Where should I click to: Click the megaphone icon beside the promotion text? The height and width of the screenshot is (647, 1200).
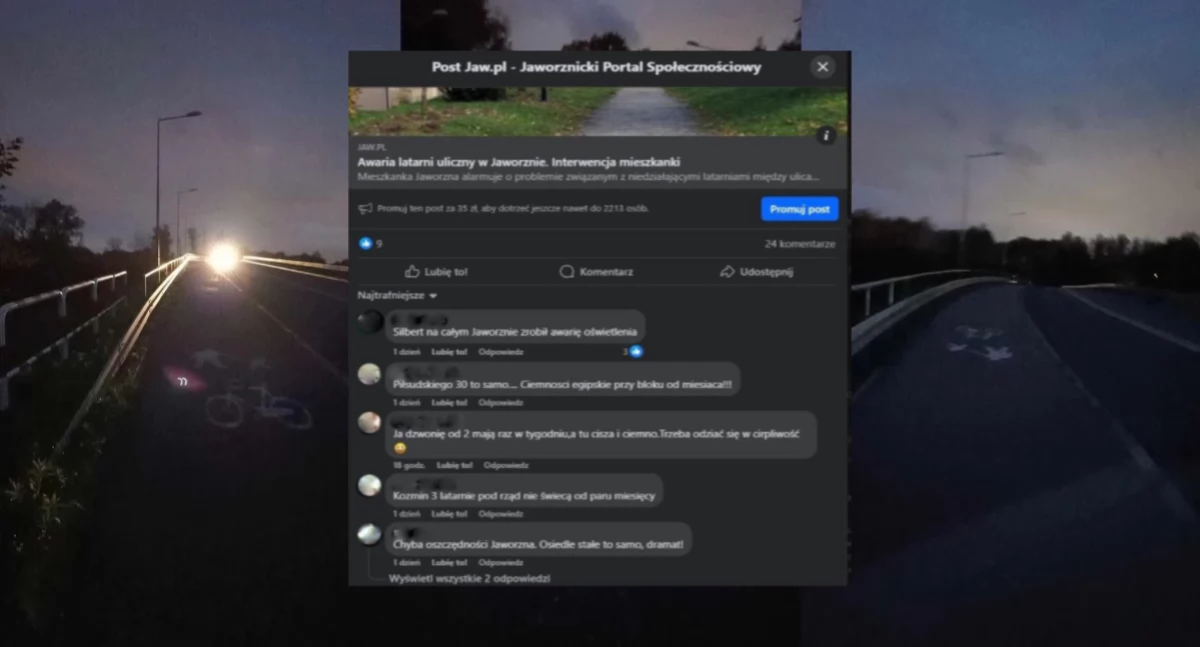(365, 208)
